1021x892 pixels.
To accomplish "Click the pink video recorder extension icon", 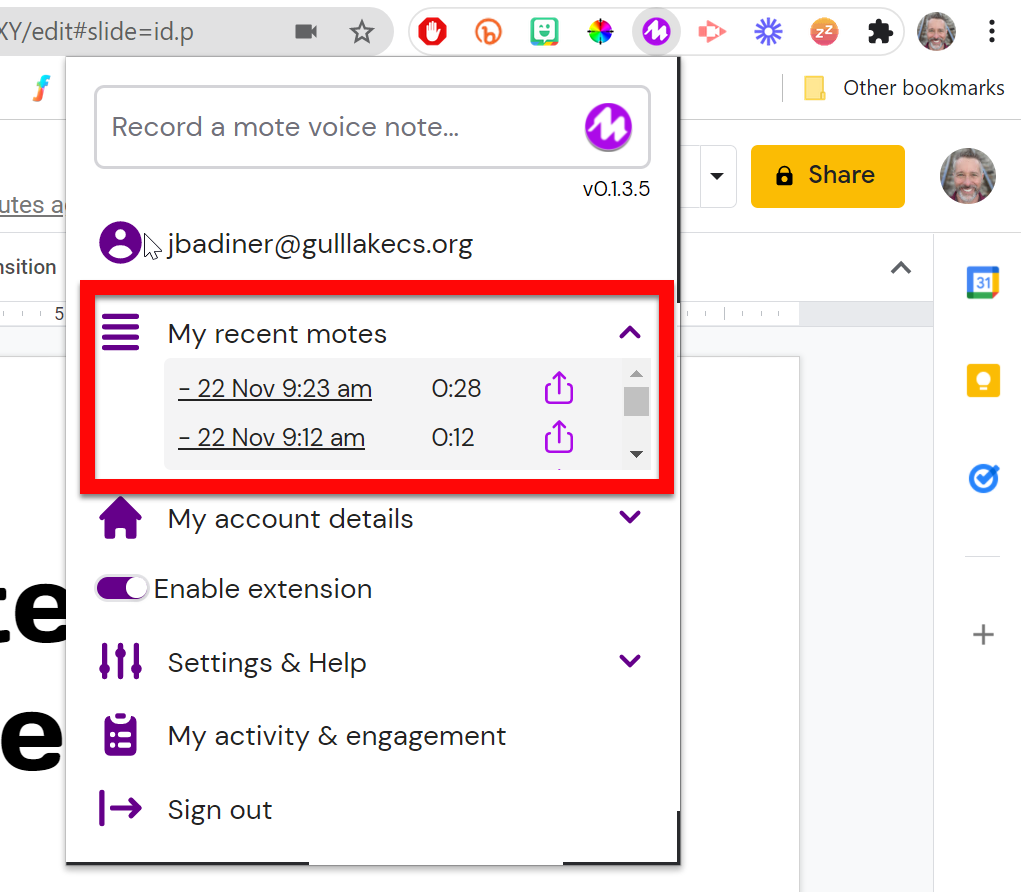I will (x=712, y=31).
